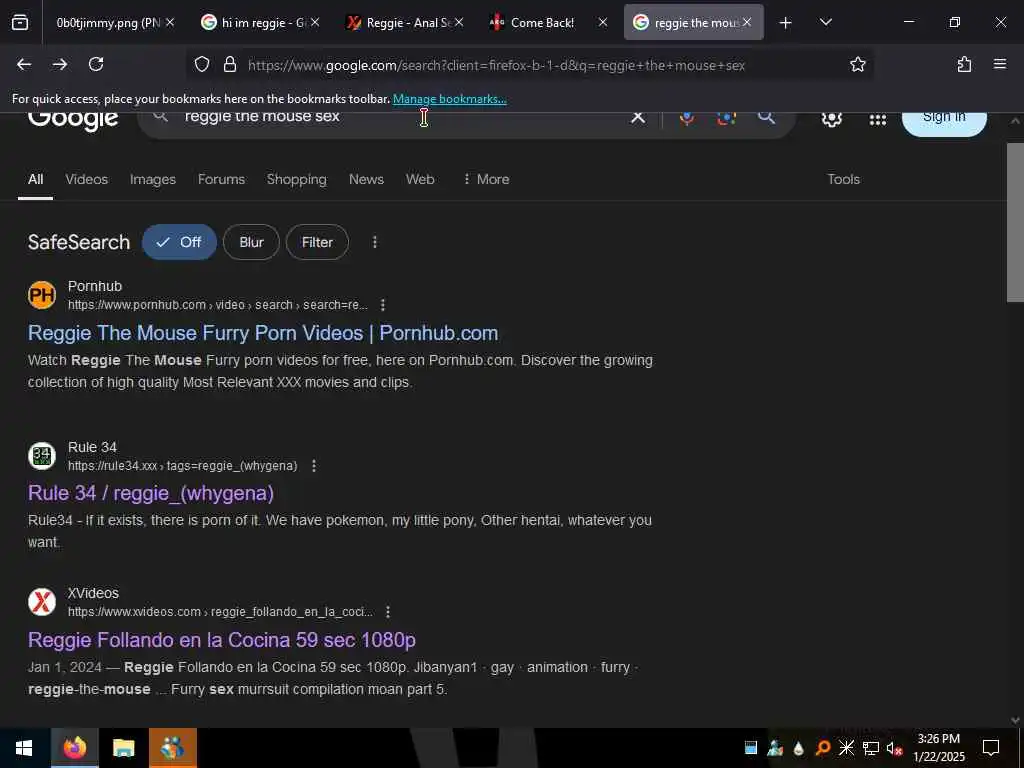1024x768 pixels.
Task: Close the 'Come Back!' tab
Action: pos(603,22)
